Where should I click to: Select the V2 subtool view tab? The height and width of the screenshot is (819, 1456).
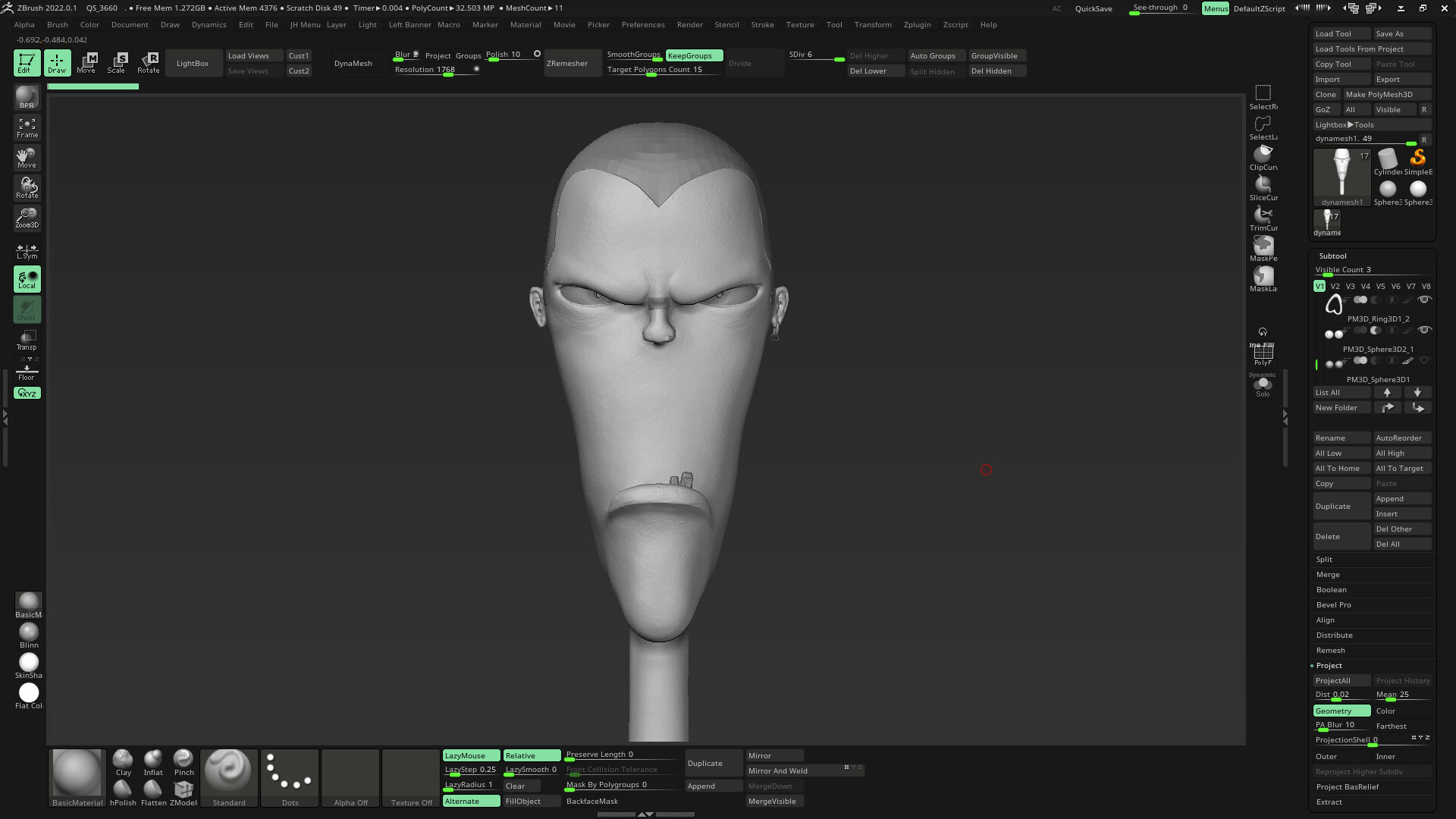pyautogui.click(x=1335, y=286)
